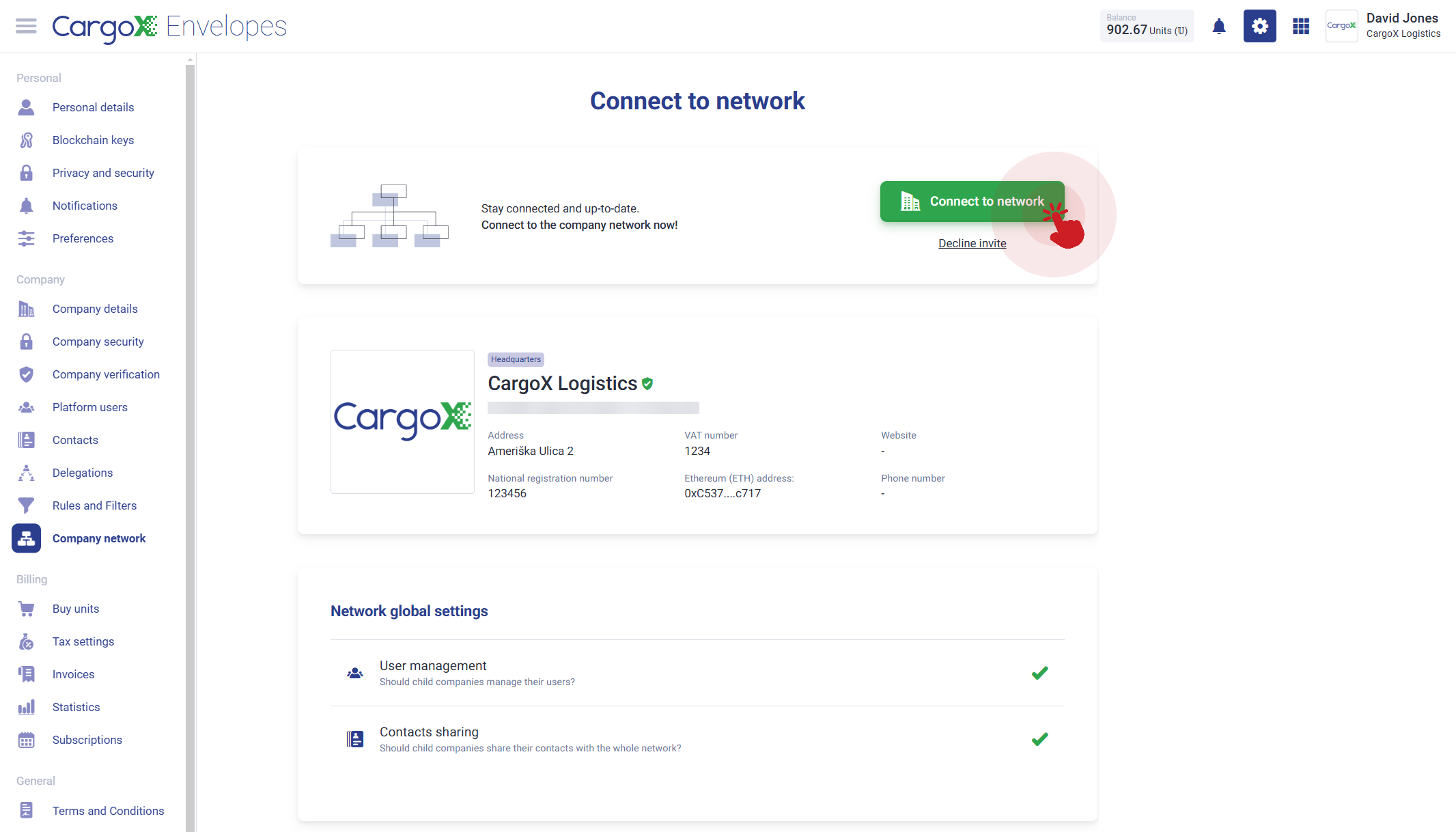This screenshot has width=1456, height=832.
Task: Open Subscriptions page
Action: (87, 740)
